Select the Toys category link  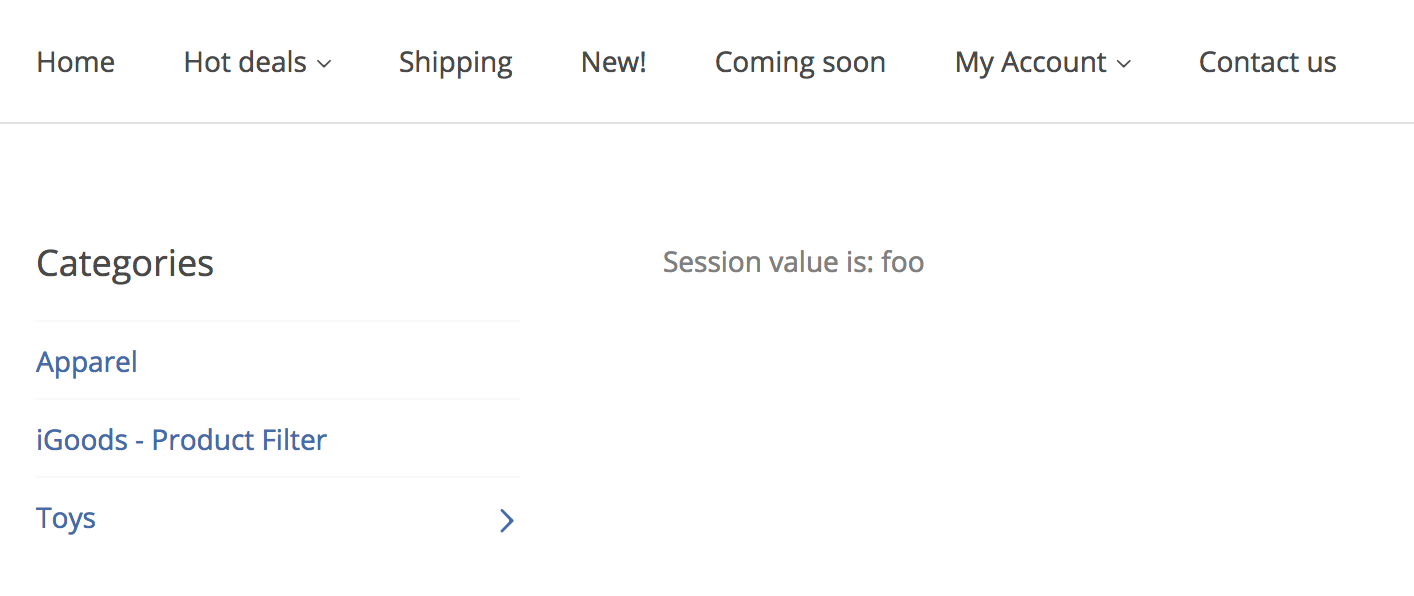[65, 518]
